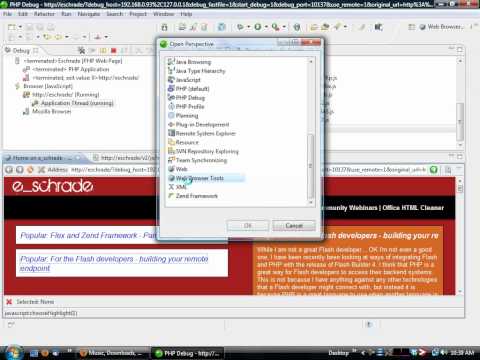Click the yellow Suspend icon in Debug view
This screenshot has width=480, height=360.
pos(103,51)
